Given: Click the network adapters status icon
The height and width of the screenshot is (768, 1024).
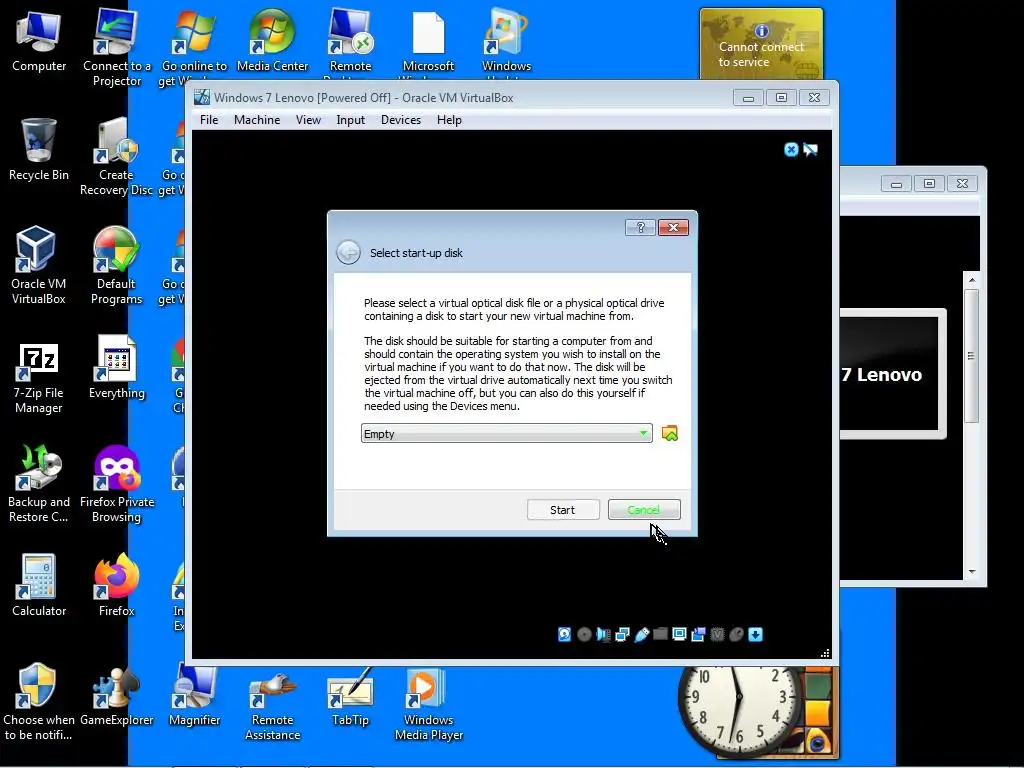Looking at the screenshot, I should pyautogui.click(x=622, y=634).
